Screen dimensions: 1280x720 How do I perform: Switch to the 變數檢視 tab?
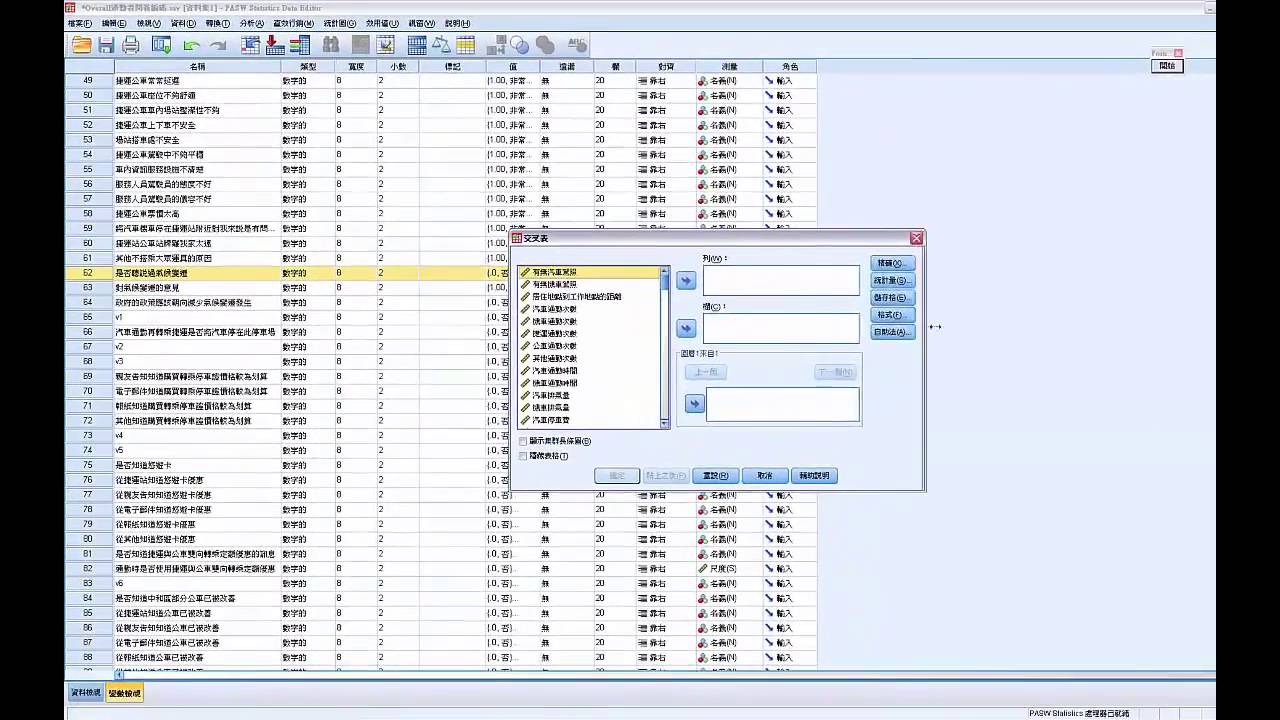[x=125, y=693]
